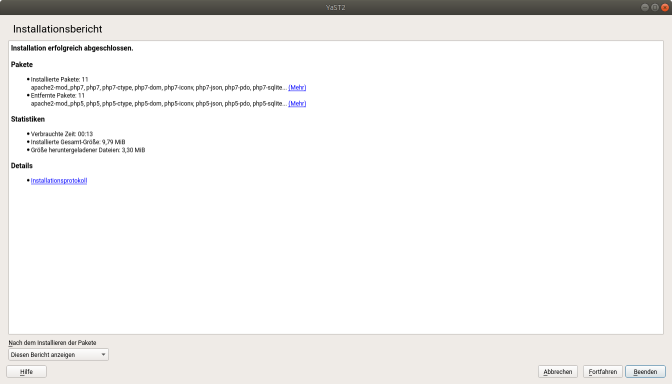This screenshot has height=384, width=672.
Task: Click the 'Verbrauchte Zeit: 00:13' line
Action: pyautogui.click(x=62, y=134)
